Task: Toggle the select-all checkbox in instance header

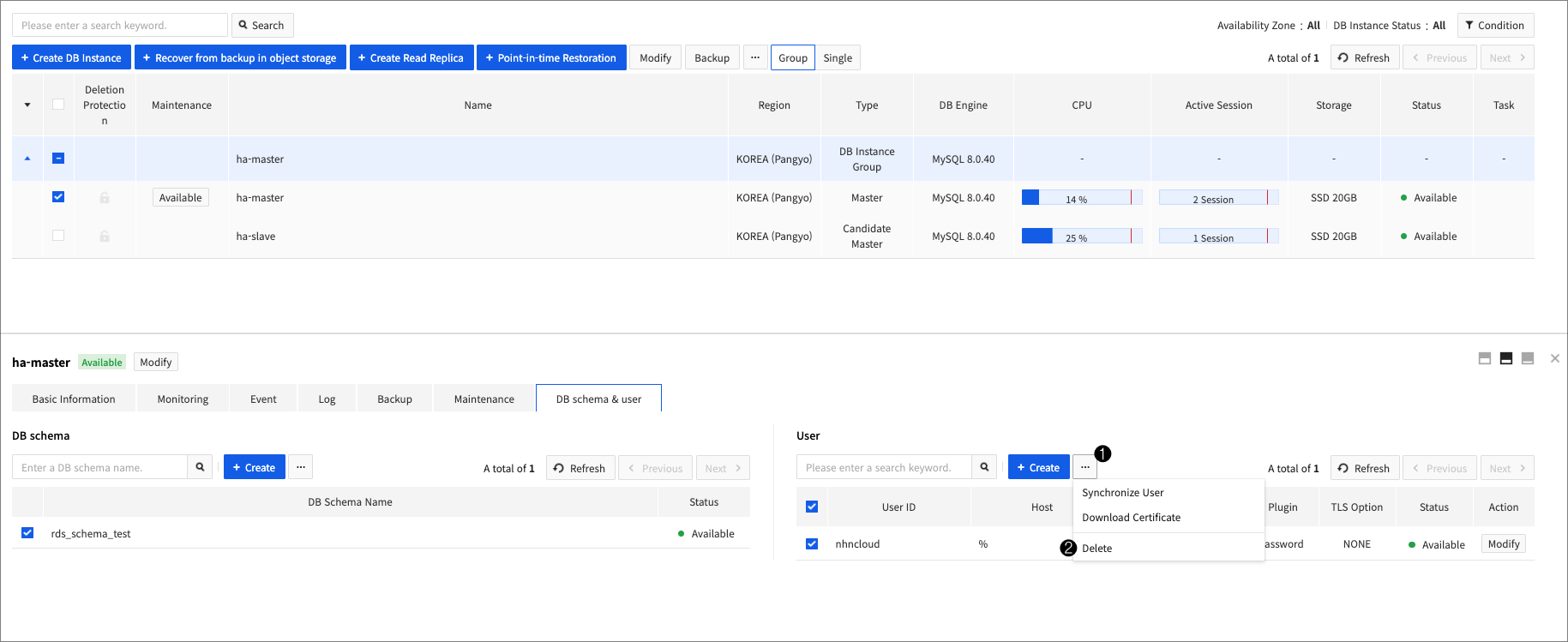Action: [58, 105]
